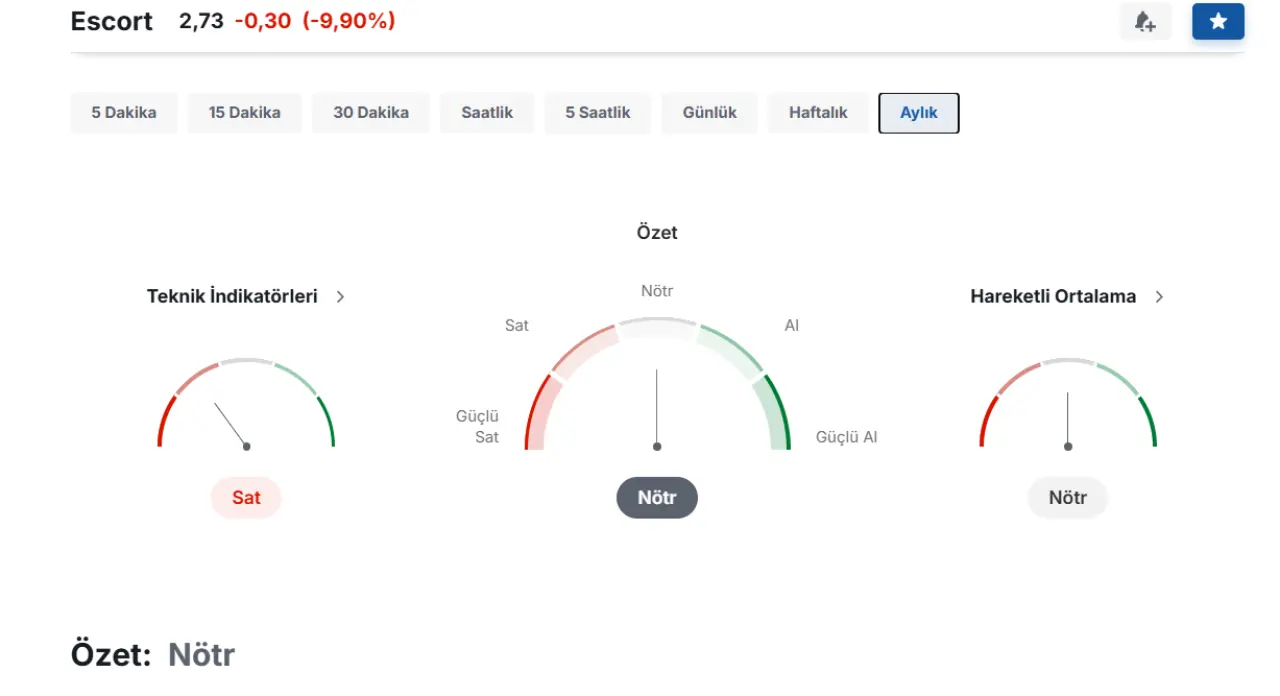Click the center Özet gauge needle
Image resolution: width=1280 pixels, height=696 pixels.
(x=657, y=408)
